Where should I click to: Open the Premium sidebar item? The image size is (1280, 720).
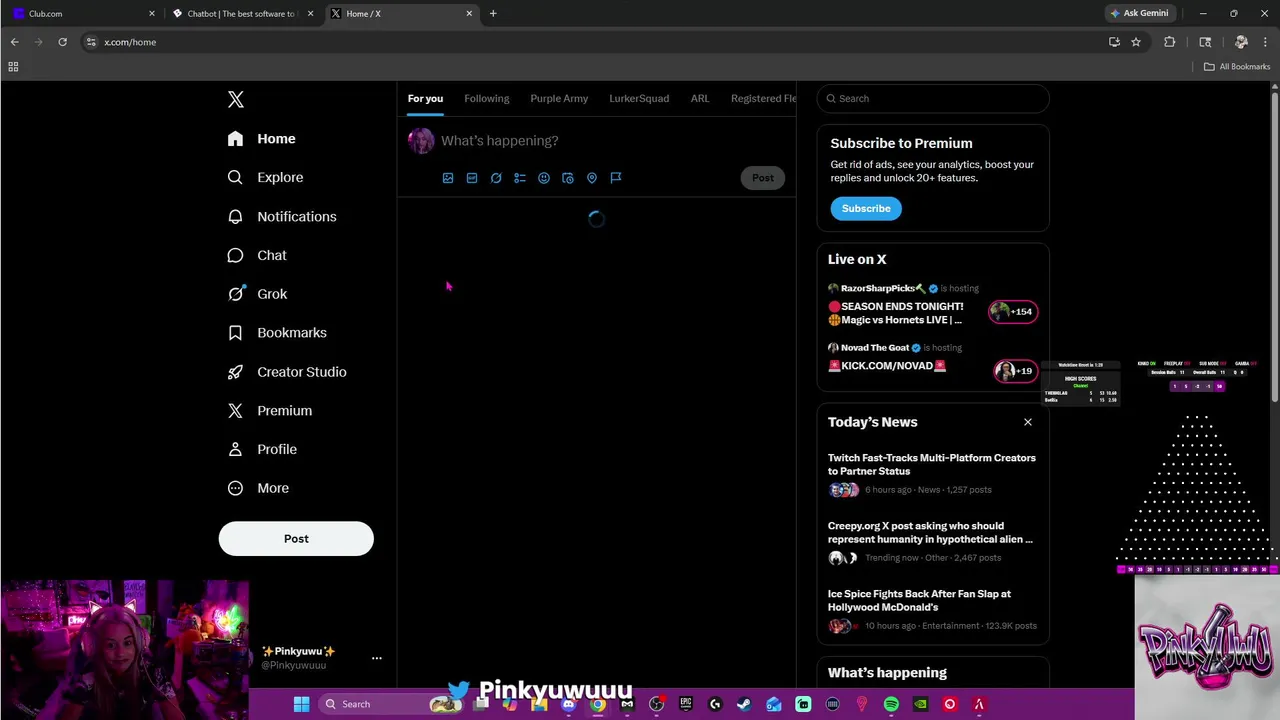pyautogui.click(x=269, y=411)
